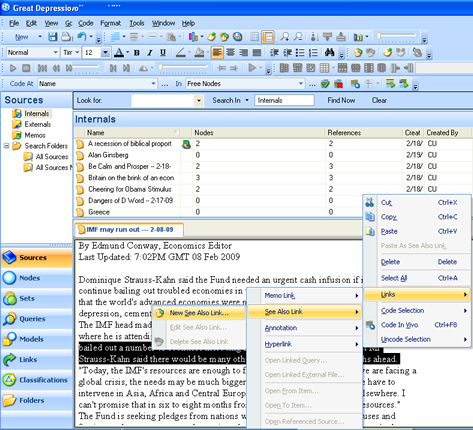
Task: Click Find Now button
Action: click(341, 100)
